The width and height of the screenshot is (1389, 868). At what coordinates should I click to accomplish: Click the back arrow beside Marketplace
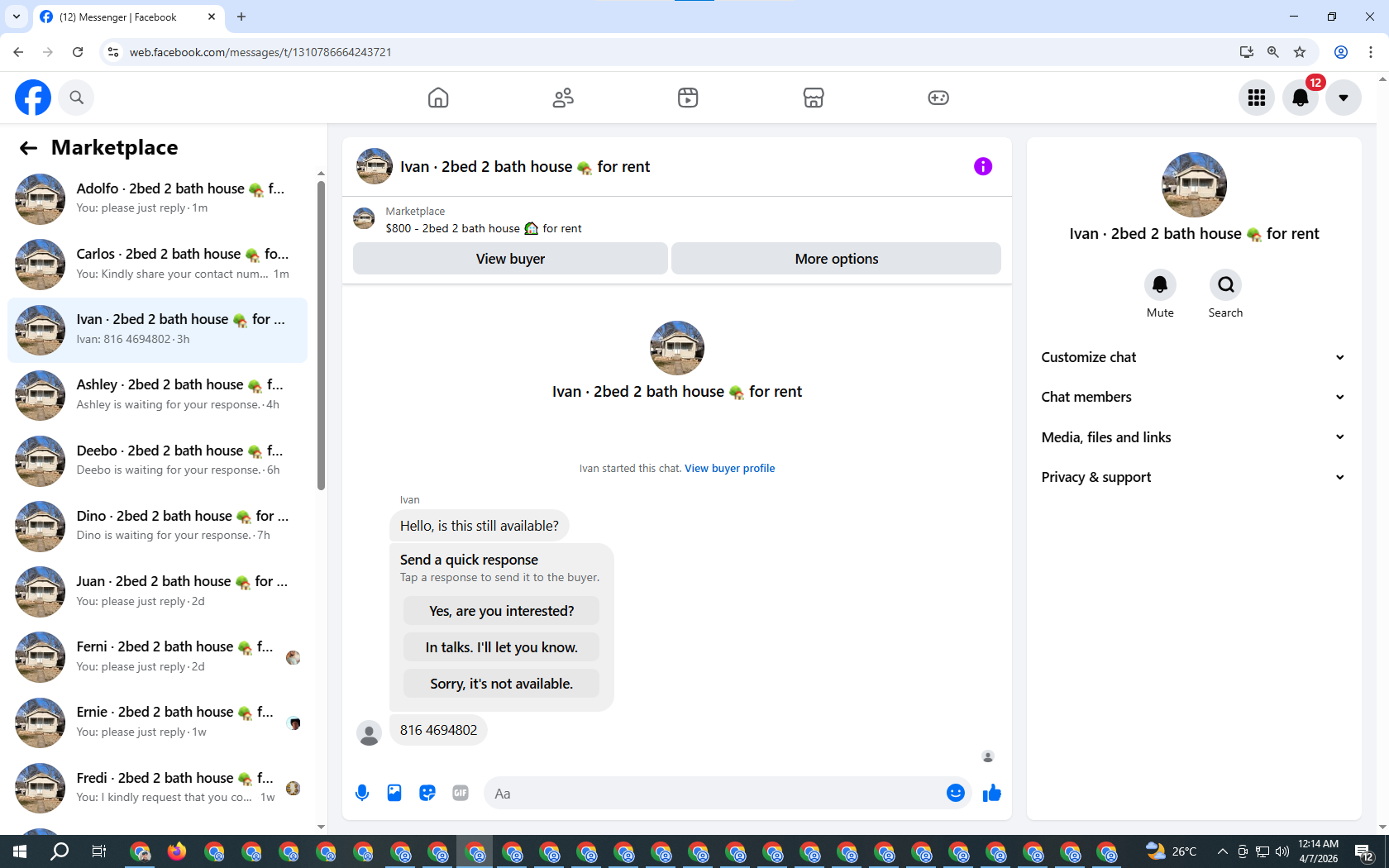[x=28, y=148]
